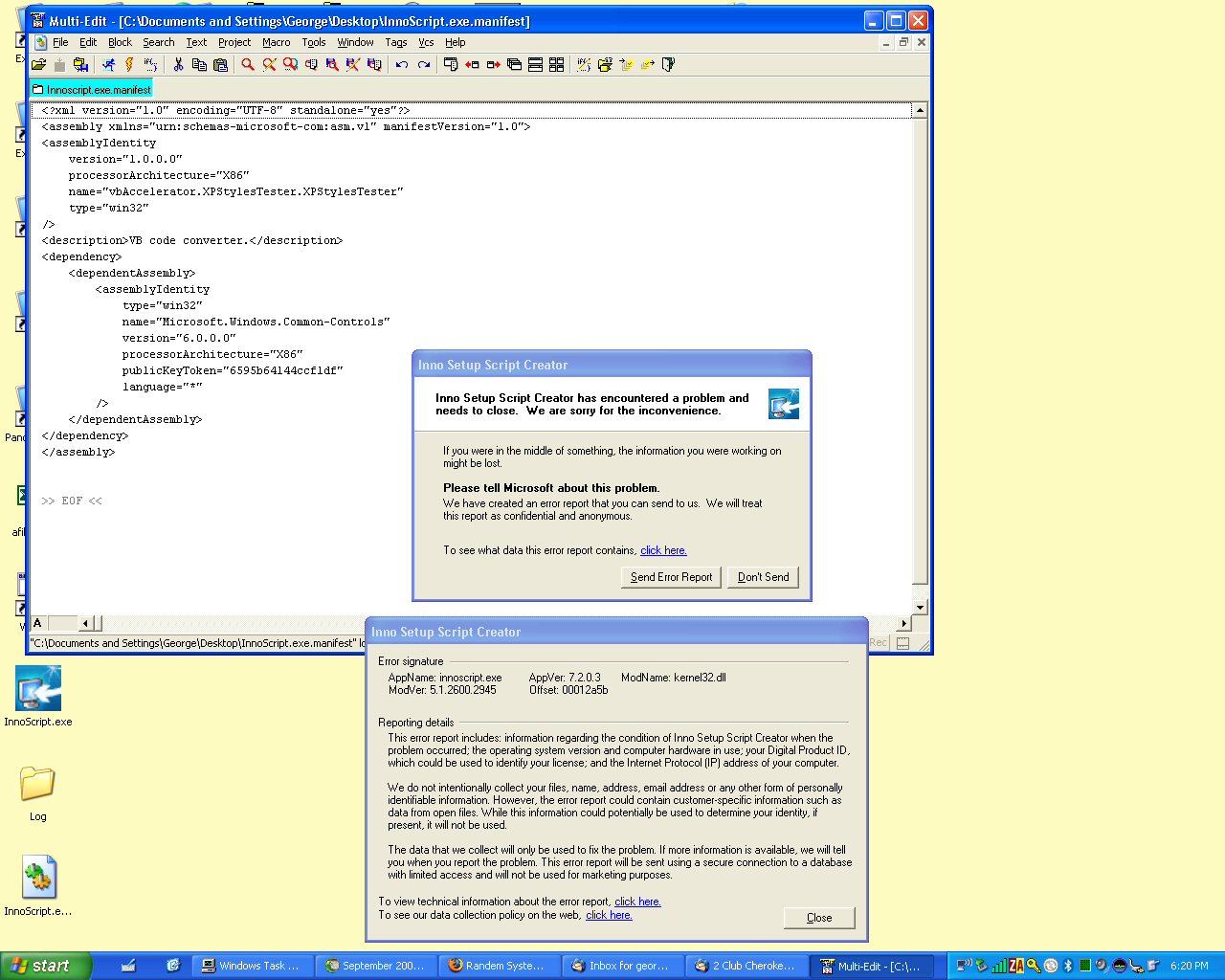This screenshot has height=980, width=1225.
Task: Click the Search magnifier toolbar icon
Action: [x=248, y=64]
